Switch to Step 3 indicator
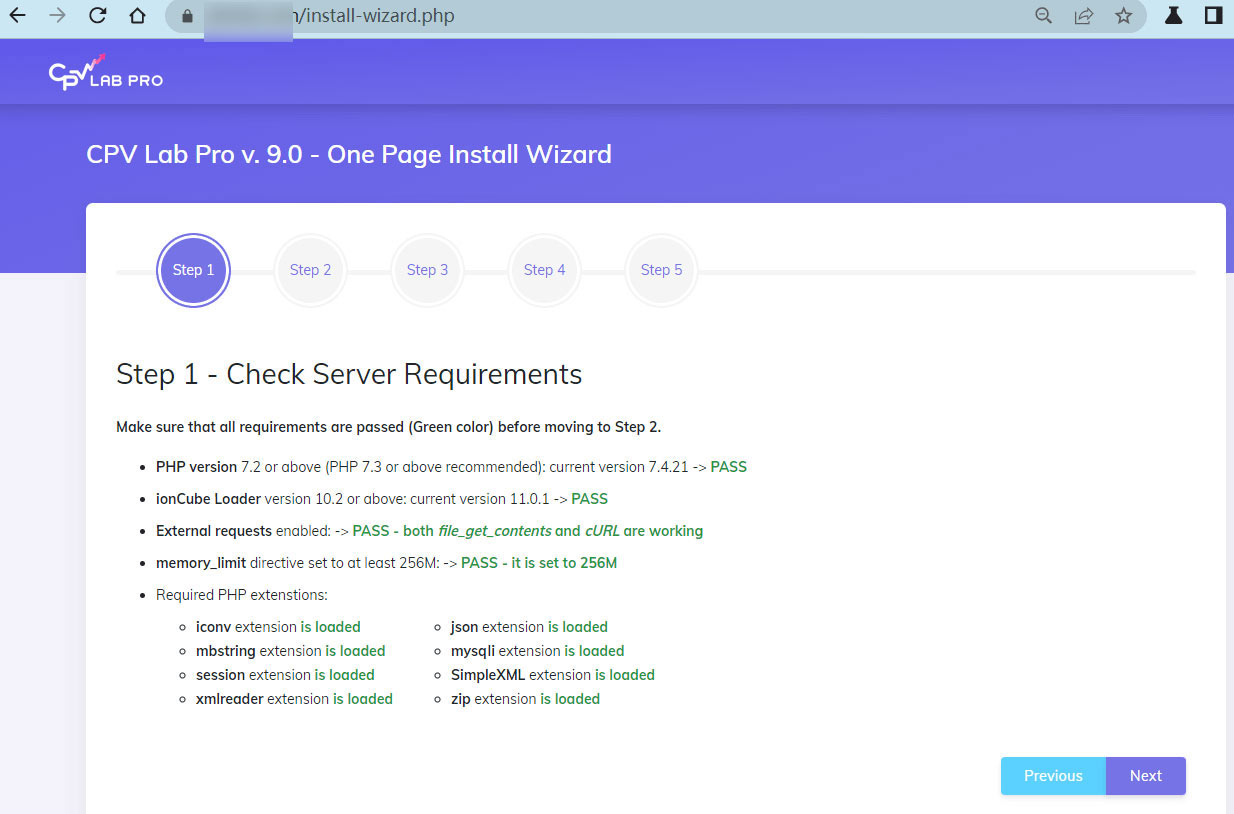 [x=427, y=270]
